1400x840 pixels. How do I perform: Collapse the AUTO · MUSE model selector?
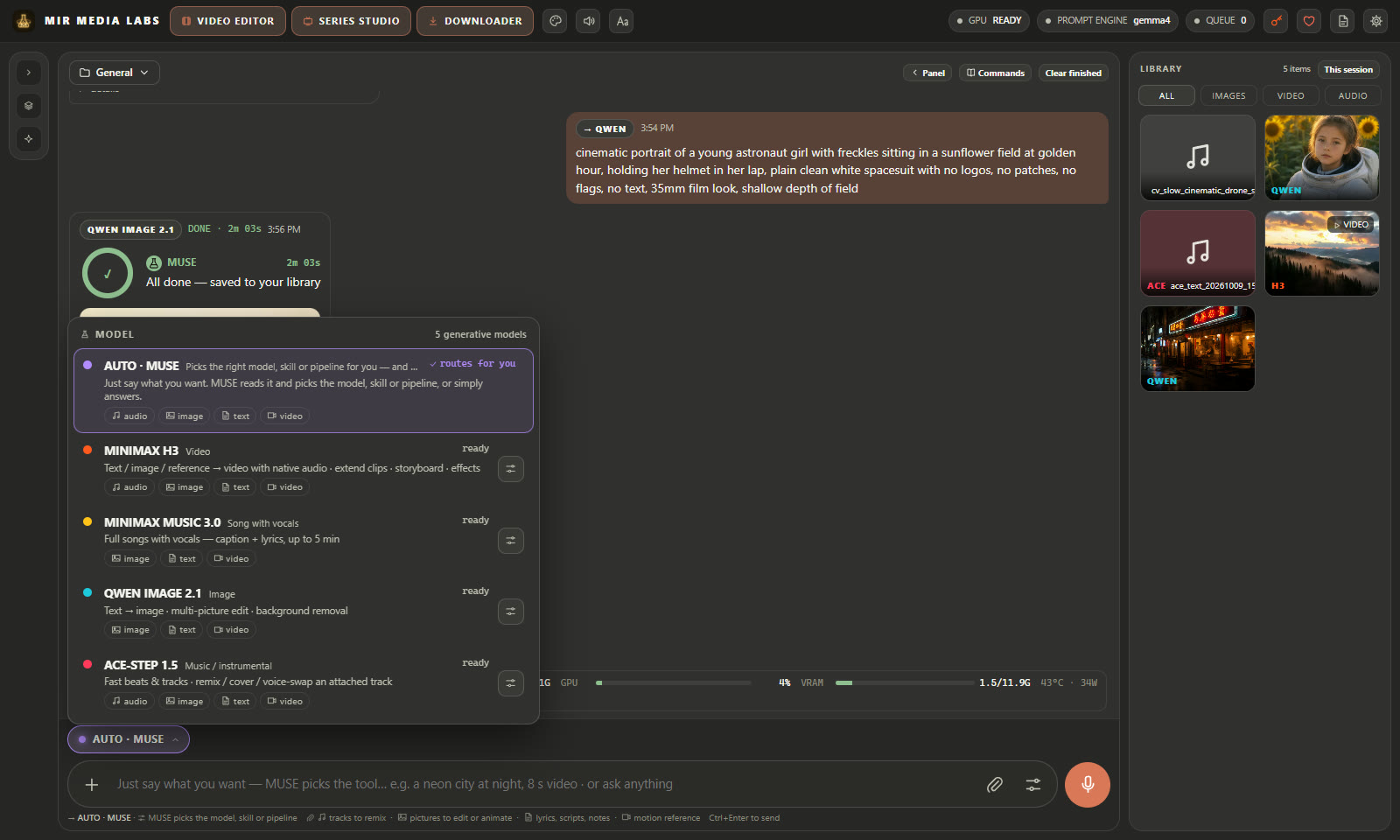tap(129, 739)
